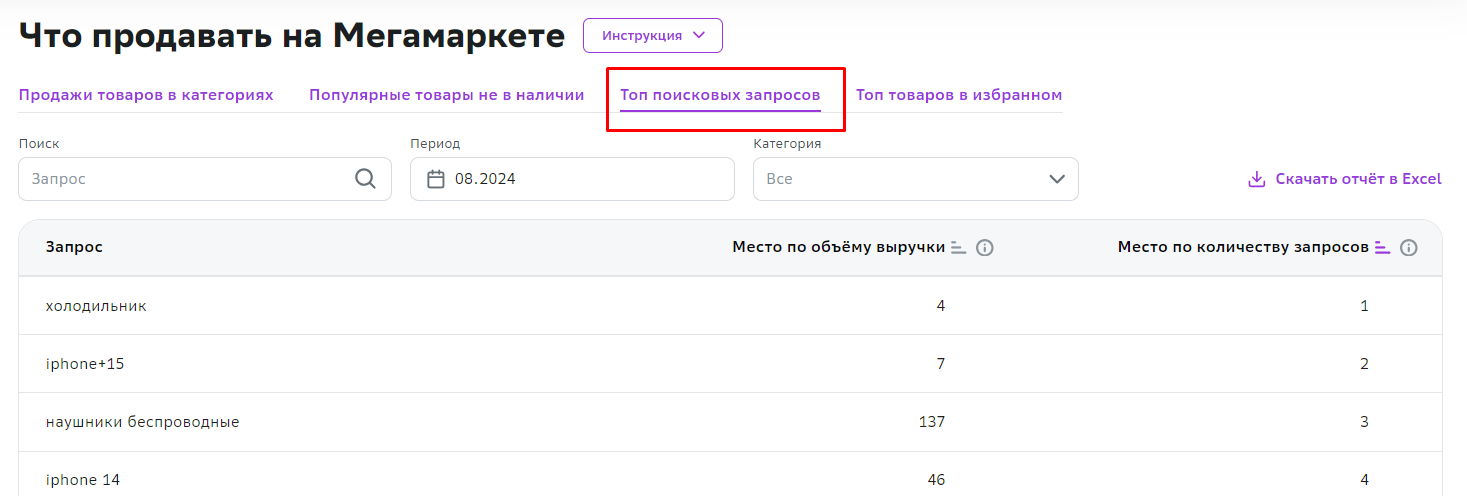Screen dimensions: 1467x496
Task: Switch to Топ товаров в избранном tab
Action: point(959,95)
